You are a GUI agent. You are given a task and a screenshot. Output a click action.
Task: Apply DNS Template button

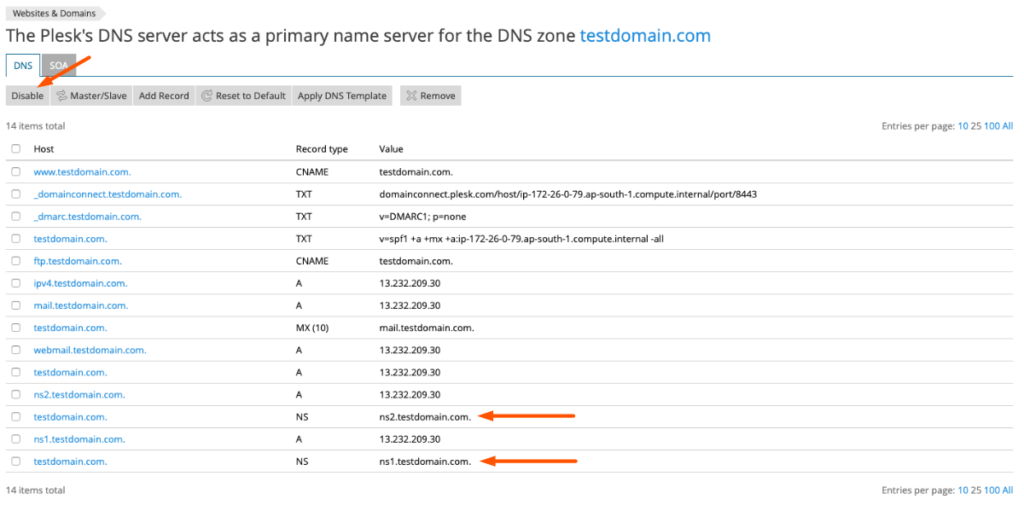pos(342,95)
